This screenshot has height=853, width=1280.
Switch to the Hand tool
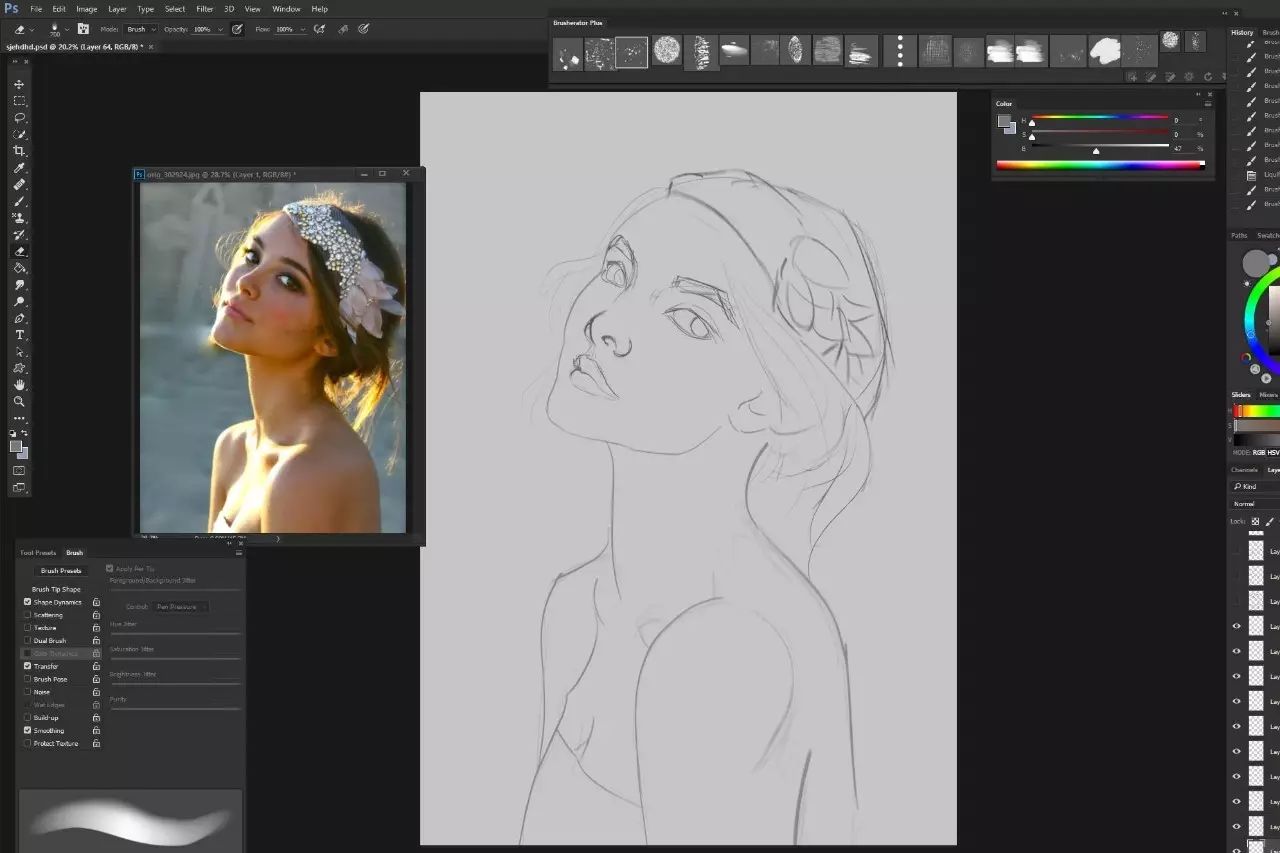click(19, 385)
